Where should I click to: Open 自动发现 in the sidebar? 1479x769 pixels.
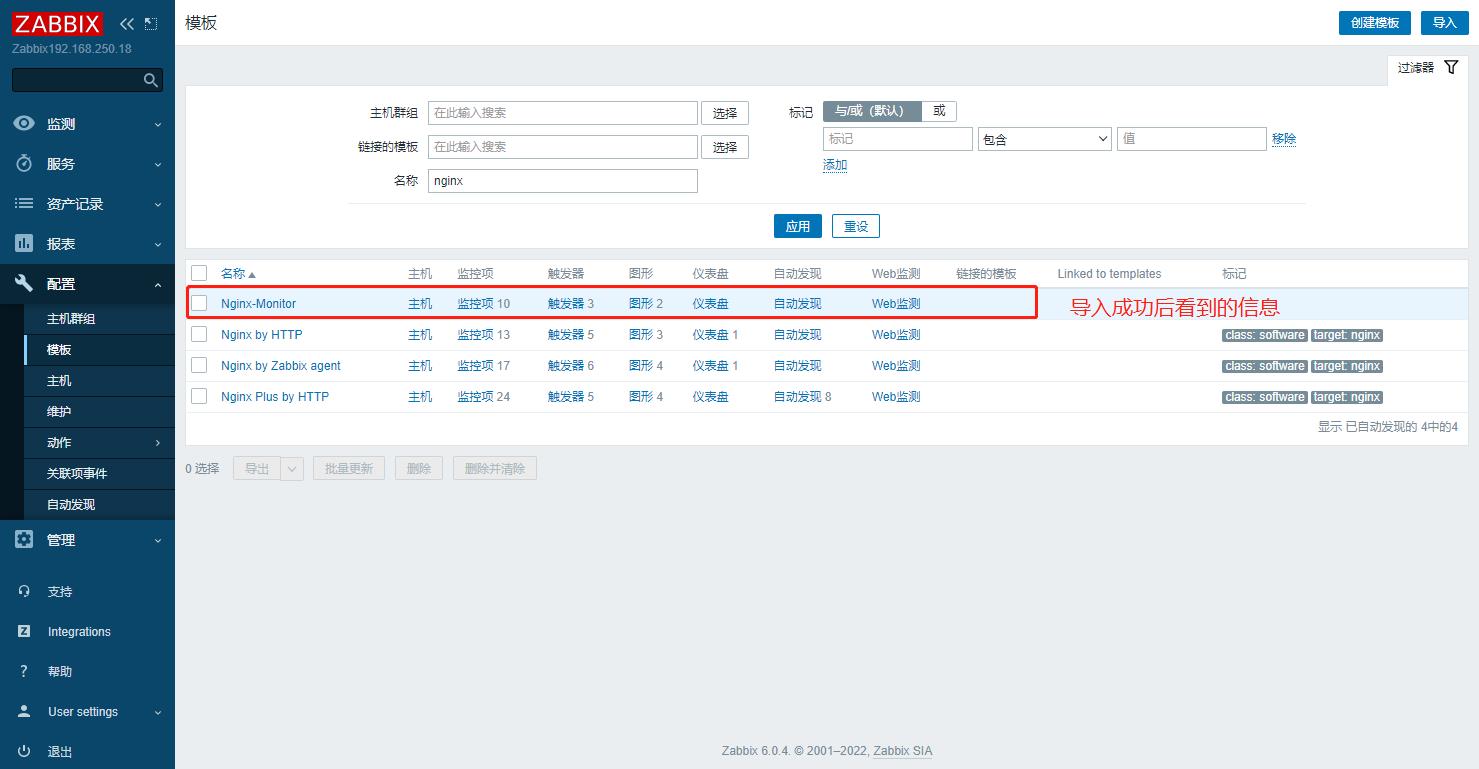click(71, 505)
